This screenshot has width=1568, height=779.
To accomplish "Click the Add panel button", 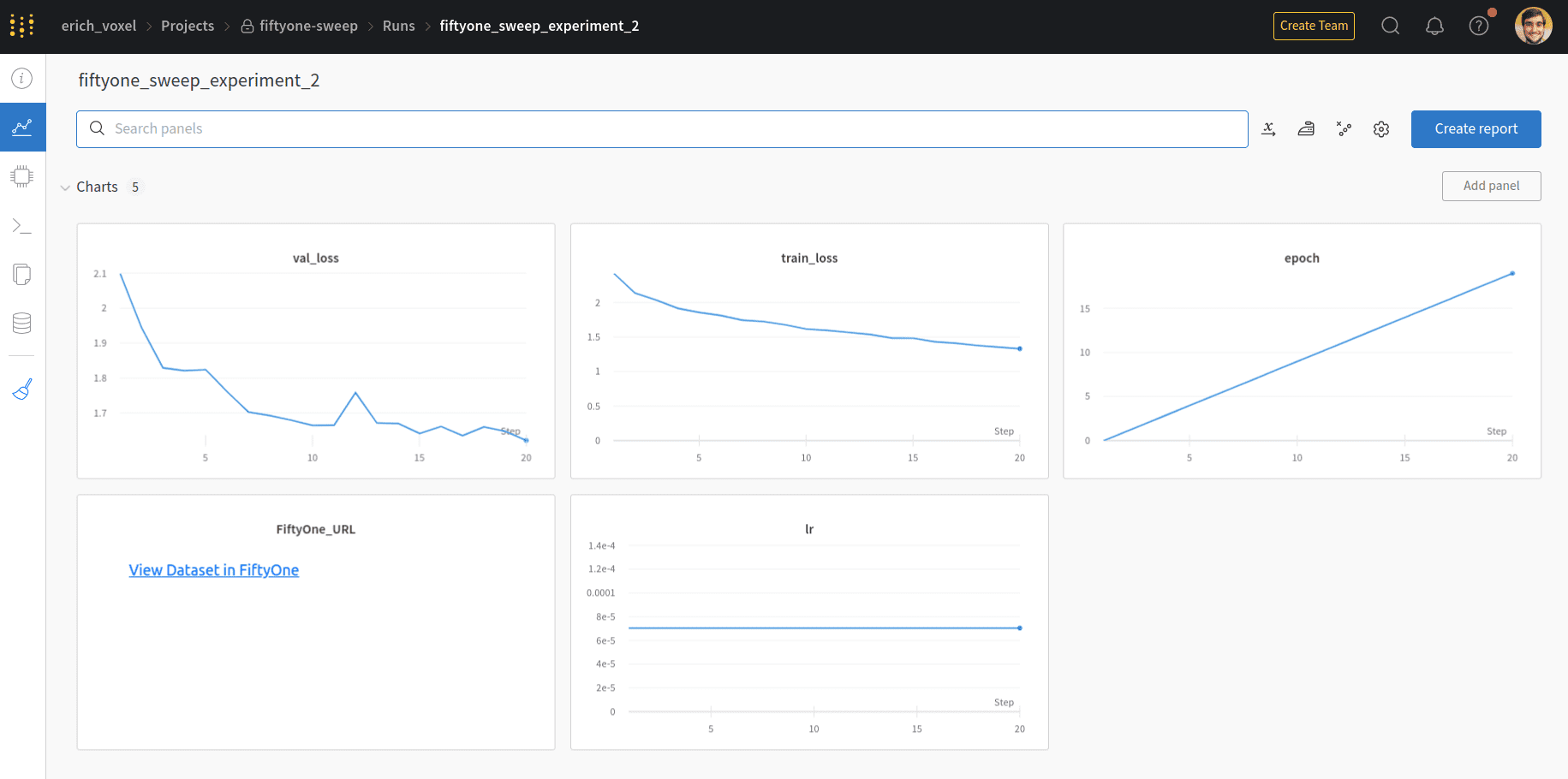I will click(x=1492, y=186).
